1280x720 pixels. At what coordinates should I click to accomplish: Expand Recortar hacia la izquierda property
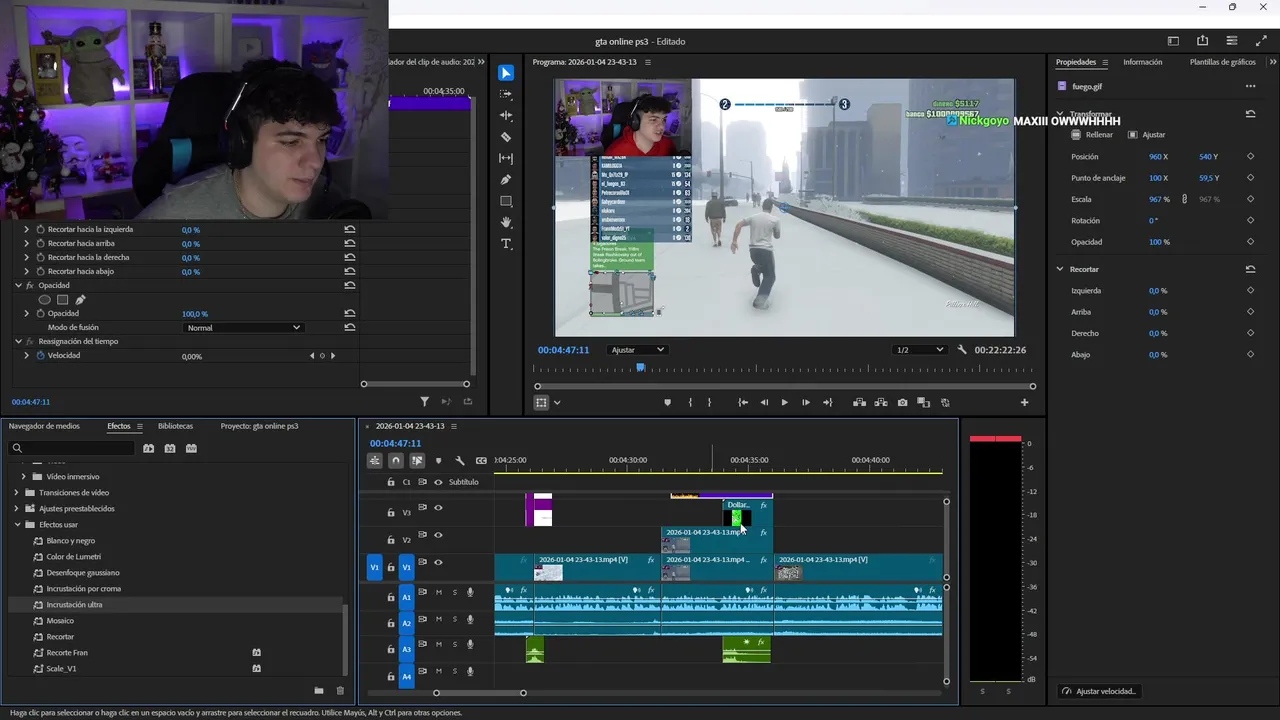[x=27, y=229]
